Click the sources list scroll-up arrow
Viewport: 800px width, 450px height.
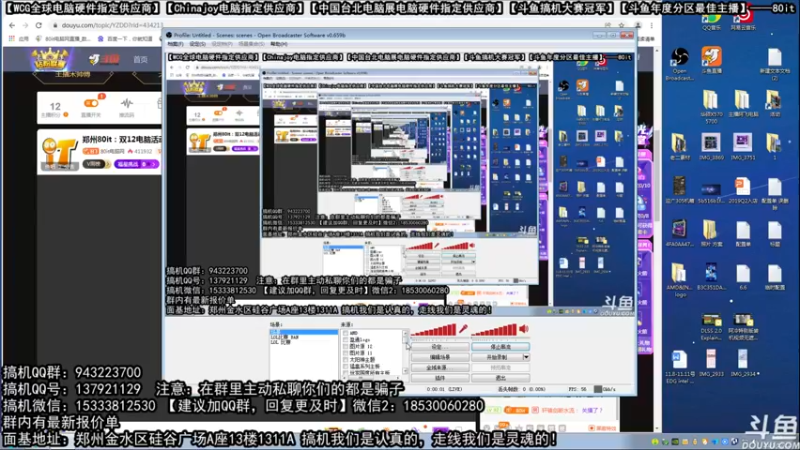pos(406,333)
